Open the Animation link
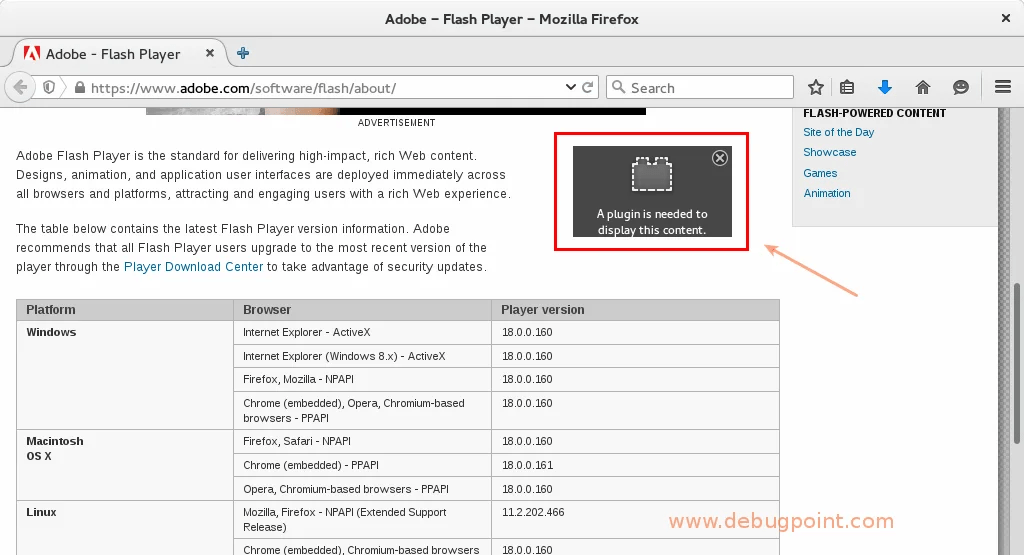The width and height of the screenshot is (1024, 555). pyautogui.click(x=827, y=193)
